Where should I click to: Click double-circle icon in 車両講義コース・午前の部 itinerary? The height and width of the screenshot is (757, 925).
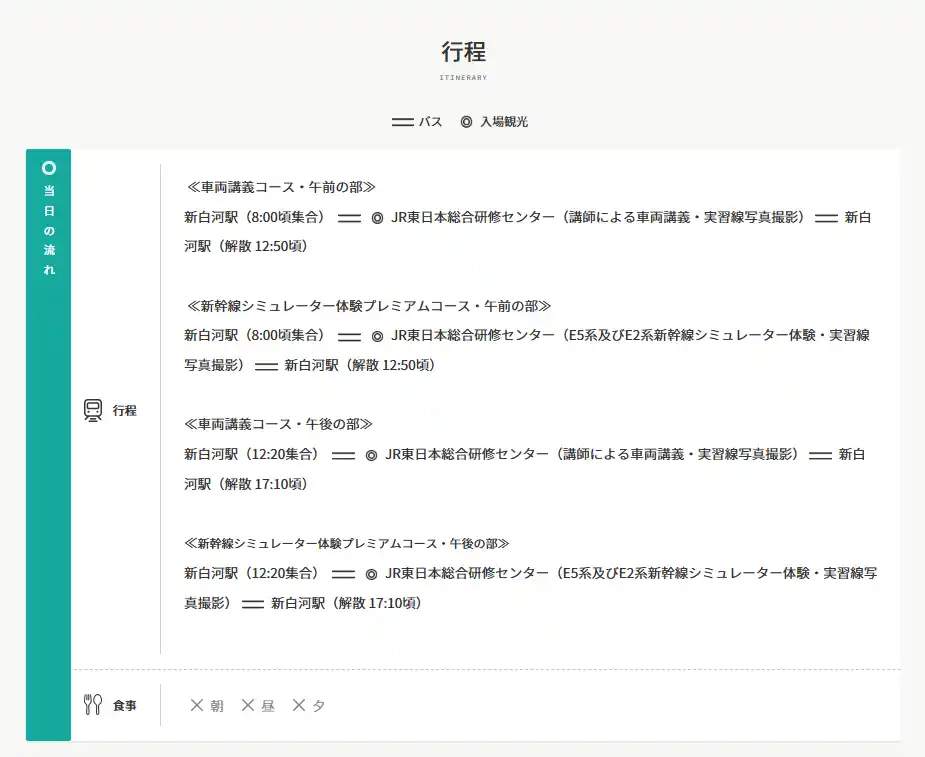click(x=377, y=217)
